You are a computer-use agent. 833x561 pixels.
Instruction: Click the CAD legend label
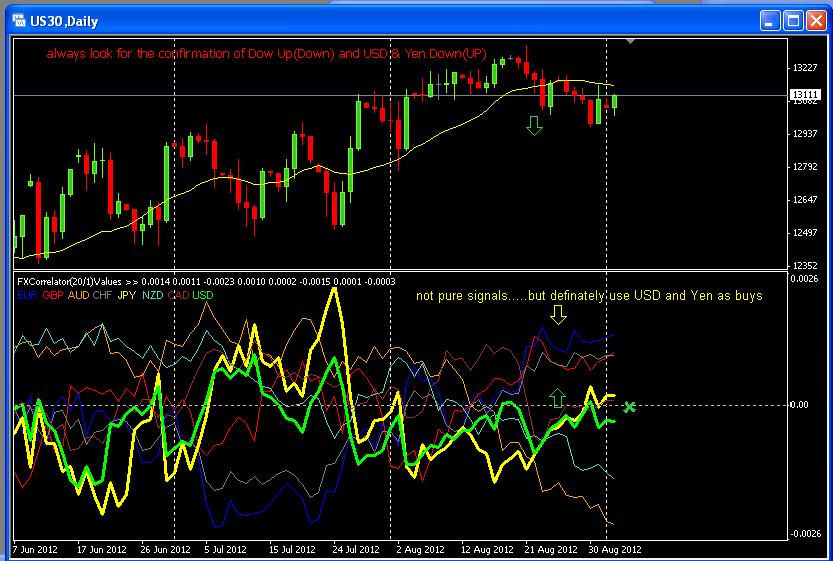(178, 295)
